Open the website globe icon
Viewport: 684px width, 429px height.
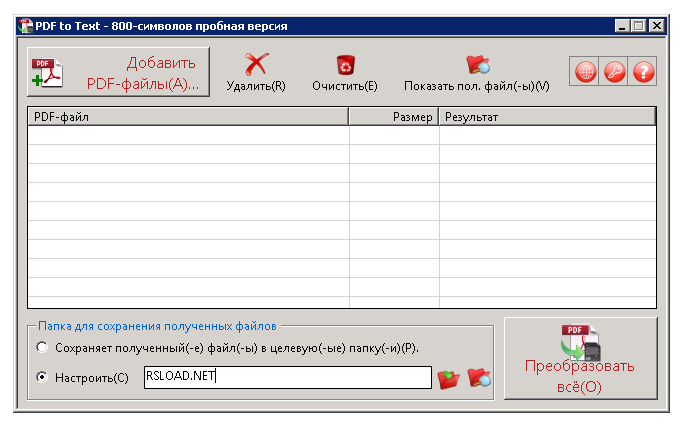click(585, 72)
